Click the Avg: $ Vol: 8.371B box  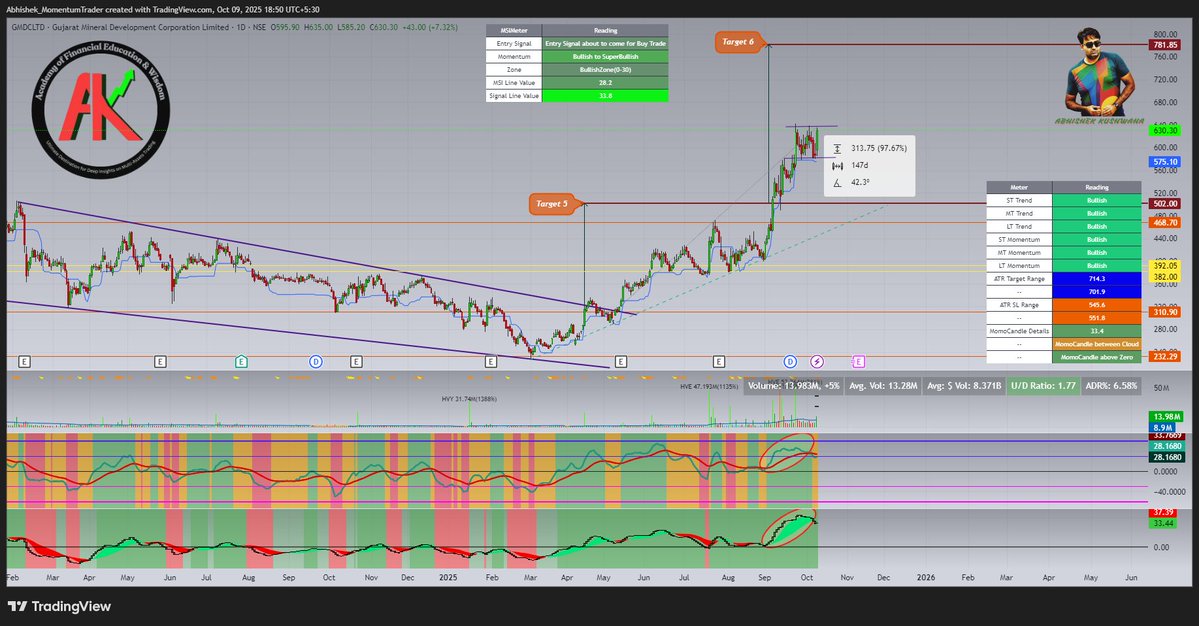click(963, 386)
